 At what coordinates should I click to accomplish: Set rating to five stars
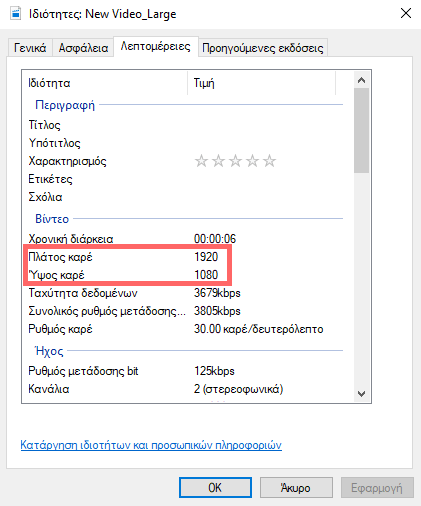pos(269,161)
